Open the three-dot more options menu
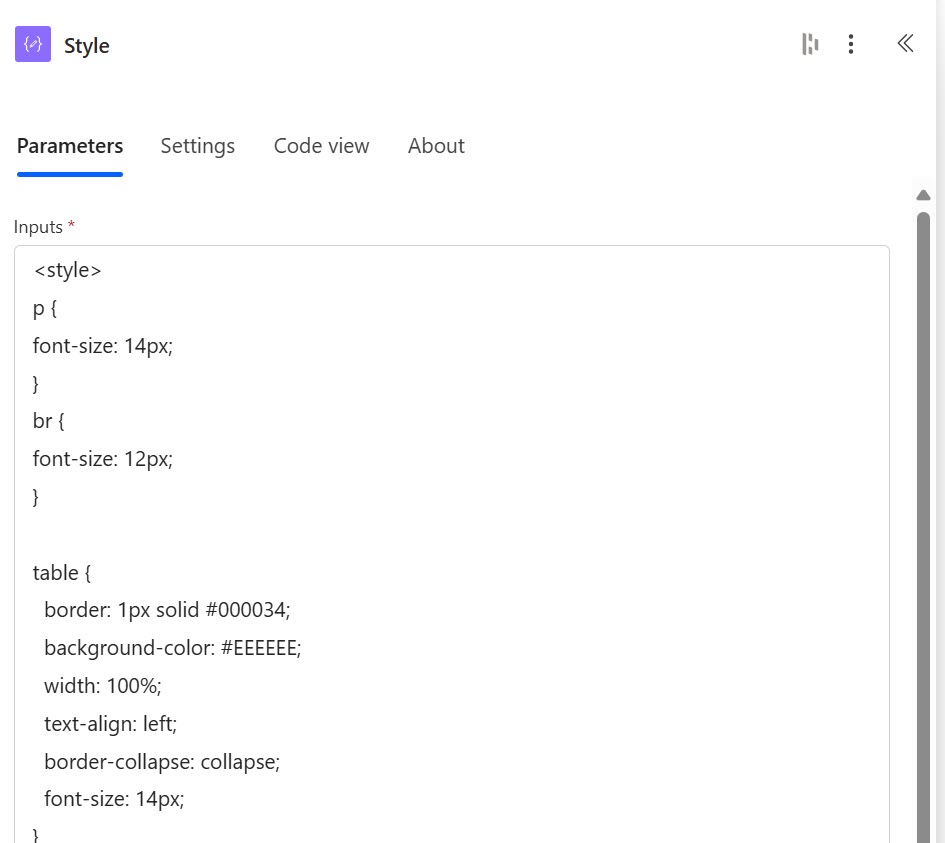 coord(850,44)
